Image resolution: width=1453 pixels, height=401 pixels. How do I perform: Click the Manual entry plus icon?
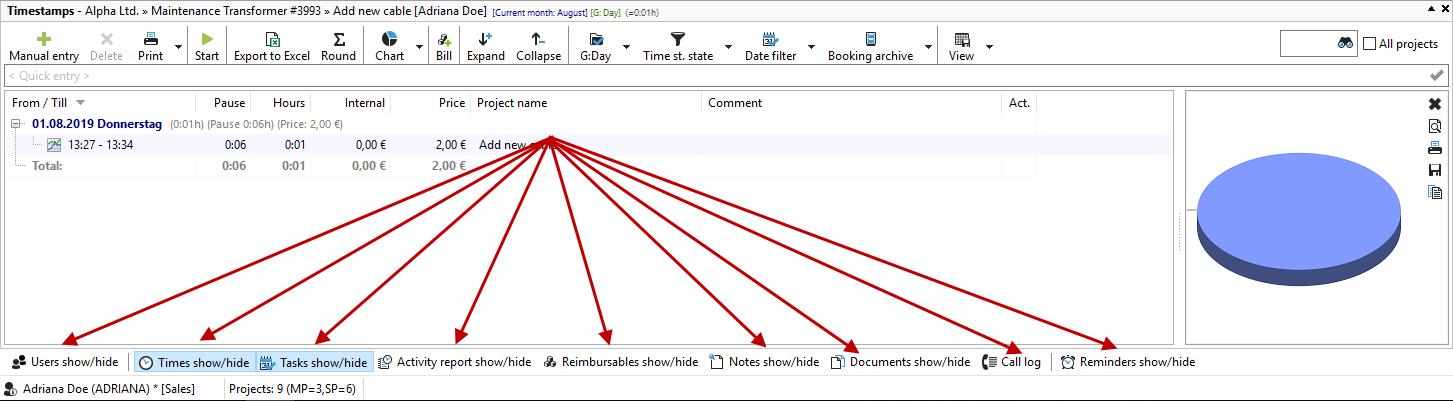[44, 39]
